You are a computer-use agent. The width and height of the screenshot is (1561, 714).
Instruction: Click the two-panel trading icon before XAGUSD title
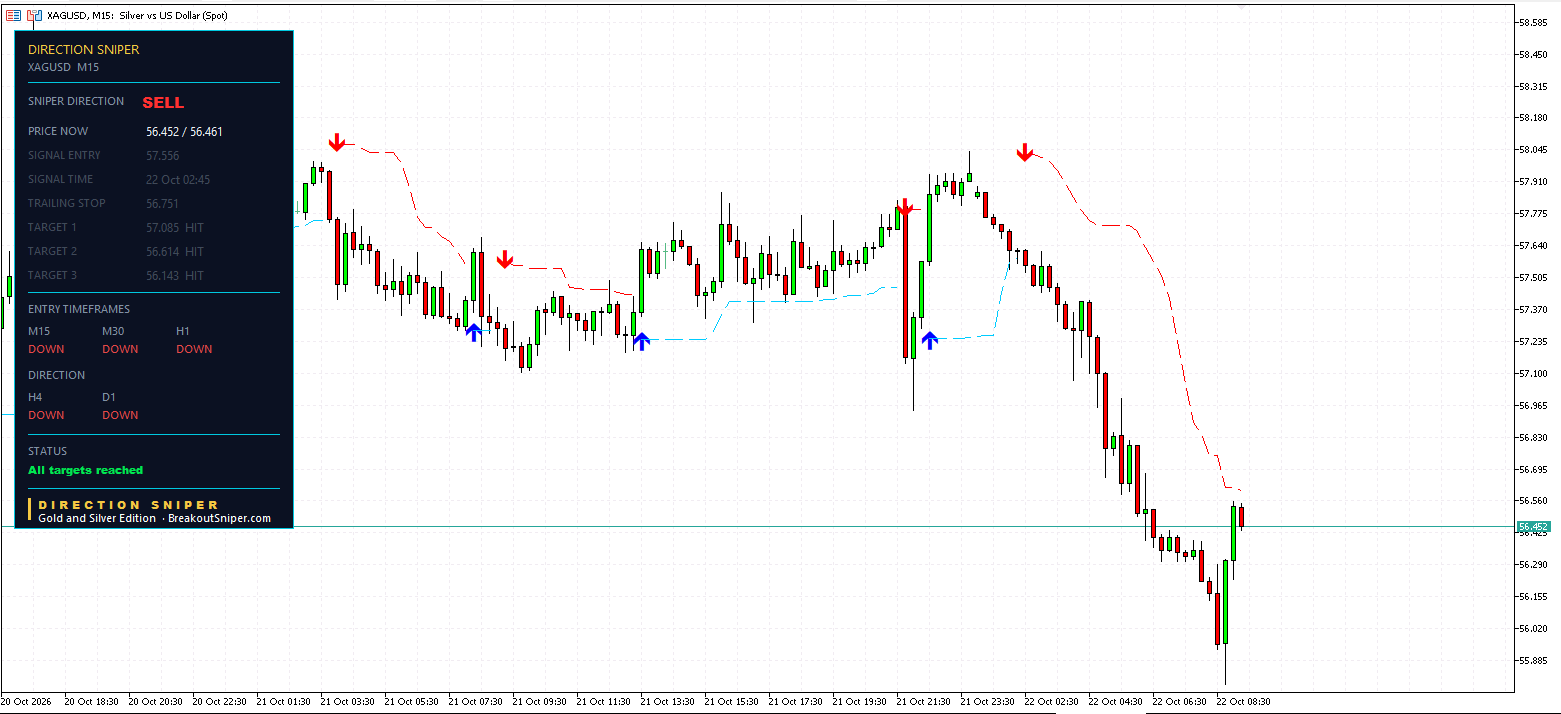35,16
